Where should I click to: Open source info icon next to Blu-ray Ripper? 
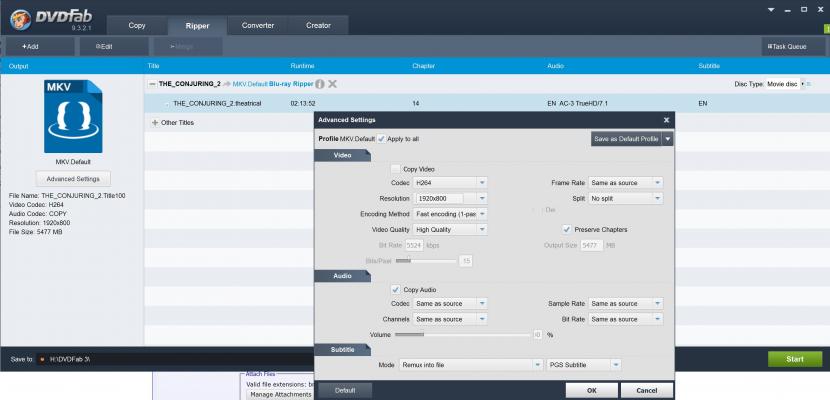pyautogui.click(x=320, y=84)
